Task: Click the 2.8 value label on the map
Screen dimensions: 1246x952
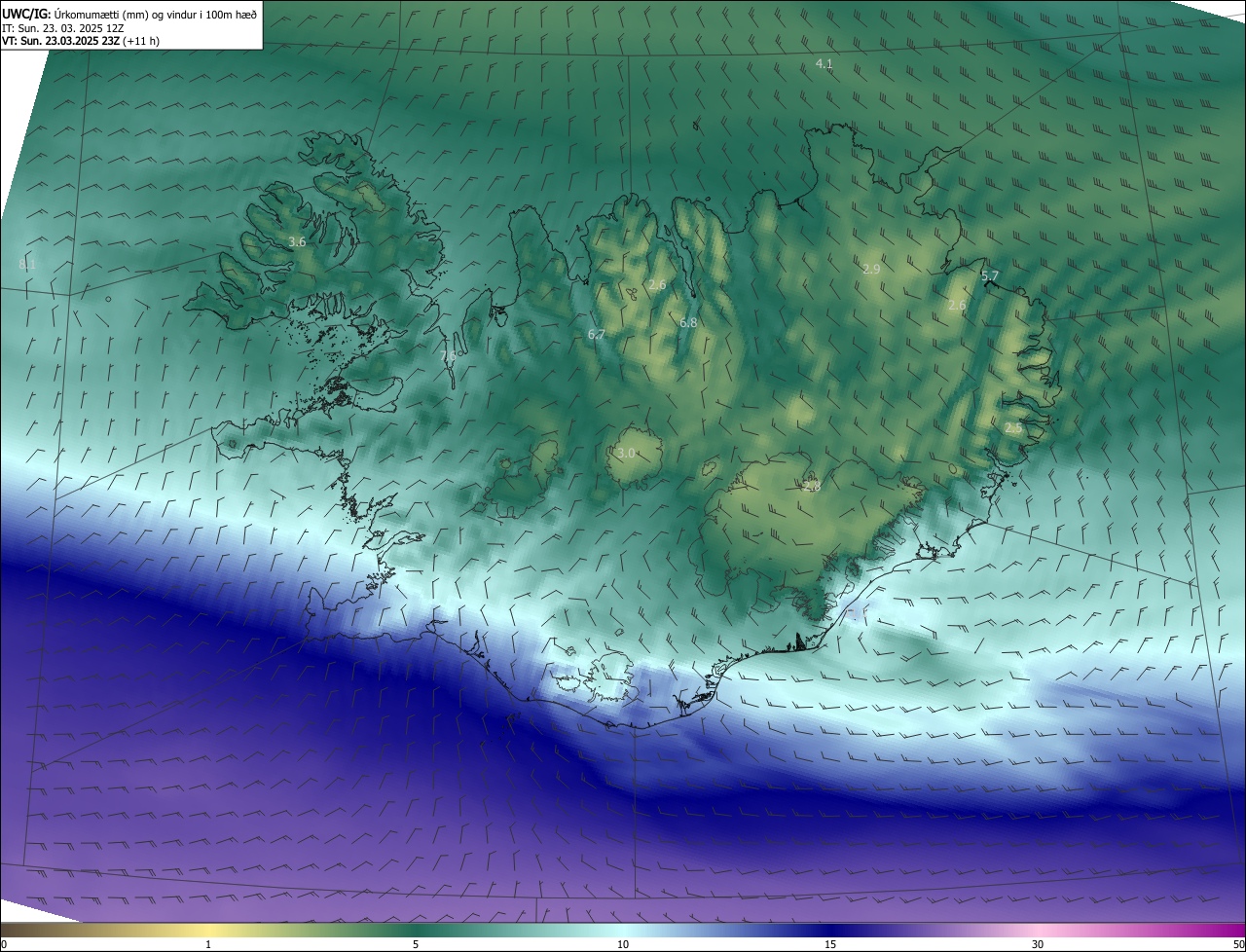Action: point(813,487)
